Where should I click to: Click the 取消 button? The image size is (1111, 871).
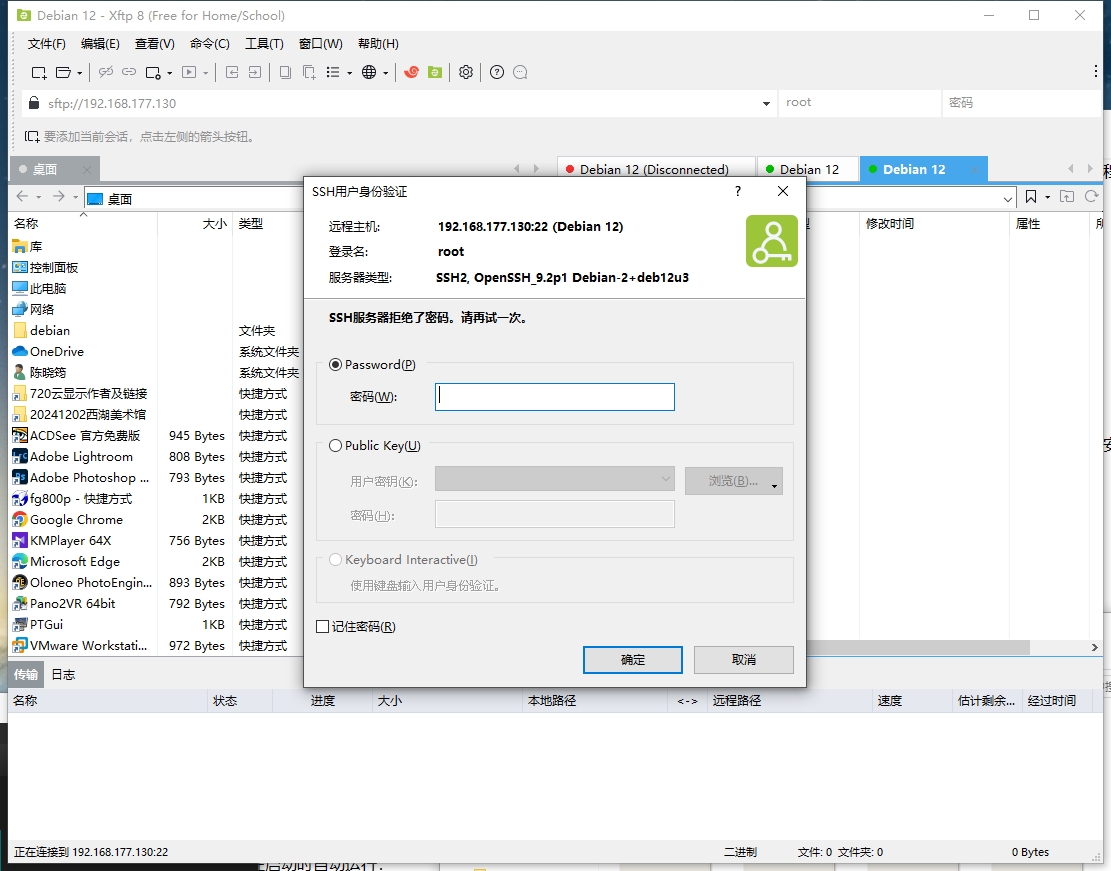pyautogui.click(x=743, y=660)
